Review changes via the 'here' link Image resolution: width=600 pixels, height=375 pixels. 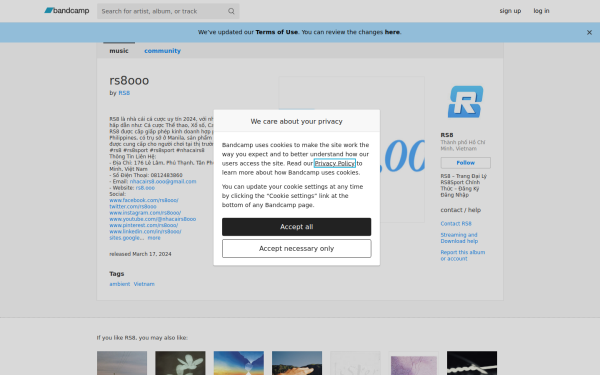[x=392, y=32]
